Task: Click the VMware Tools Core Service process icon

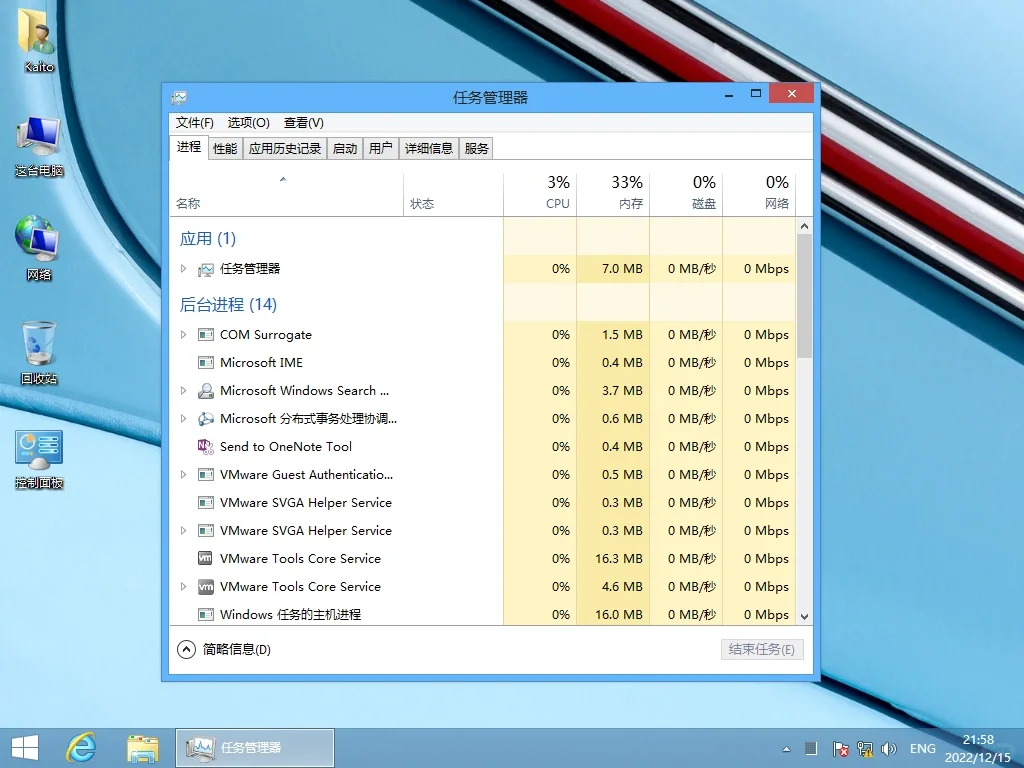Action: tap(204, 558)
